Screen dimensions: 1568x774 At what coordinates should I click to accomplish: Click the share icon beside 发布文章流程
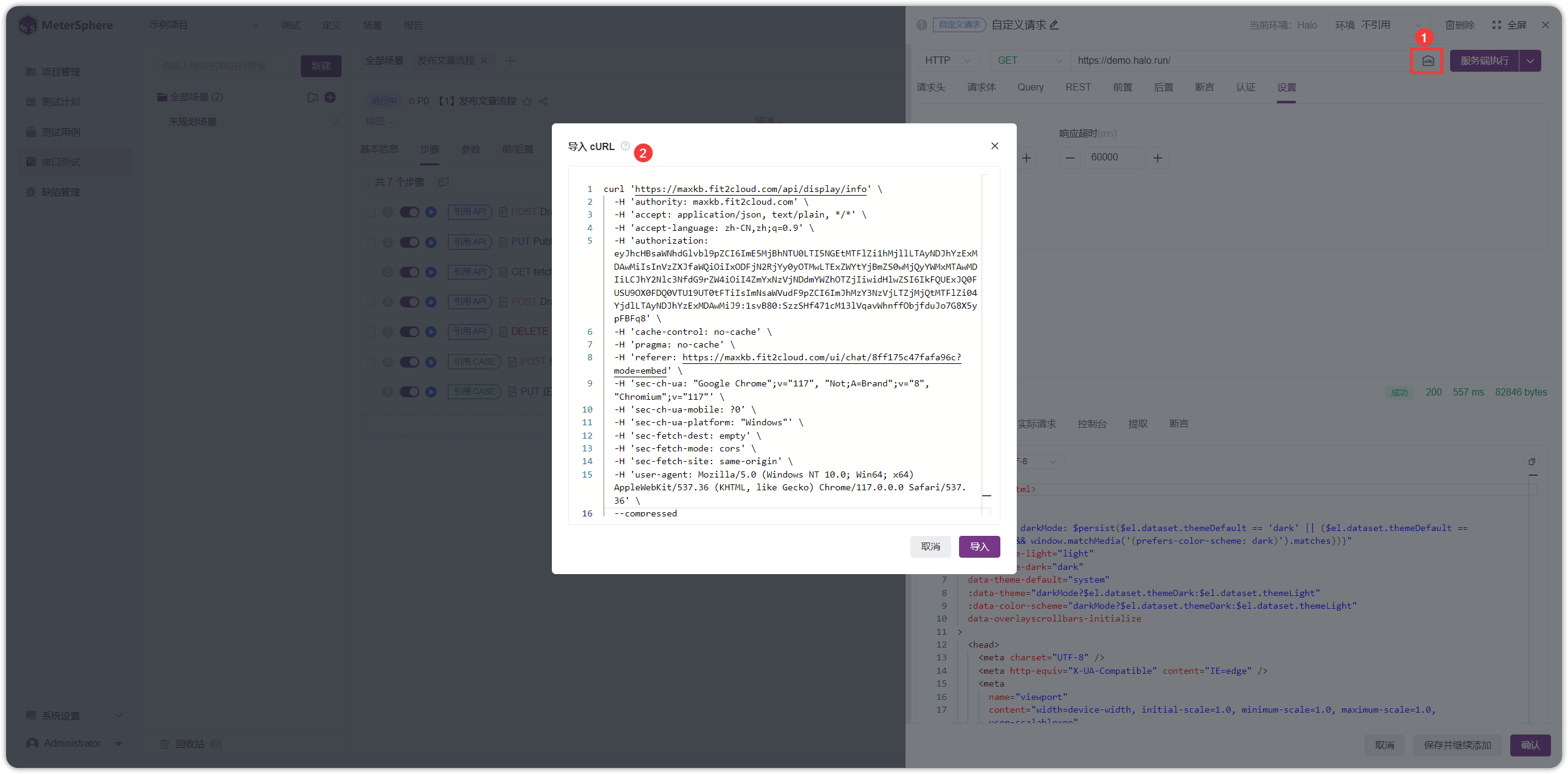[x=543, y=101]
